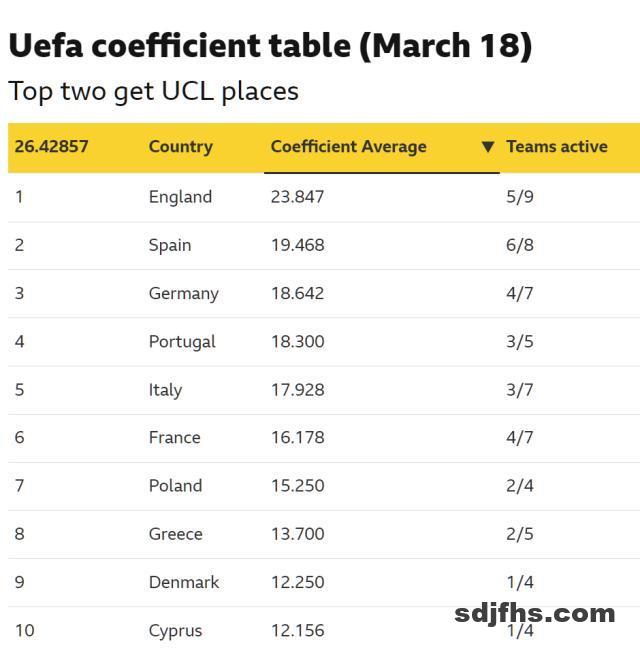Click the Greece row entry
Viewport: 640px width, 652px height.
point(175,534)
